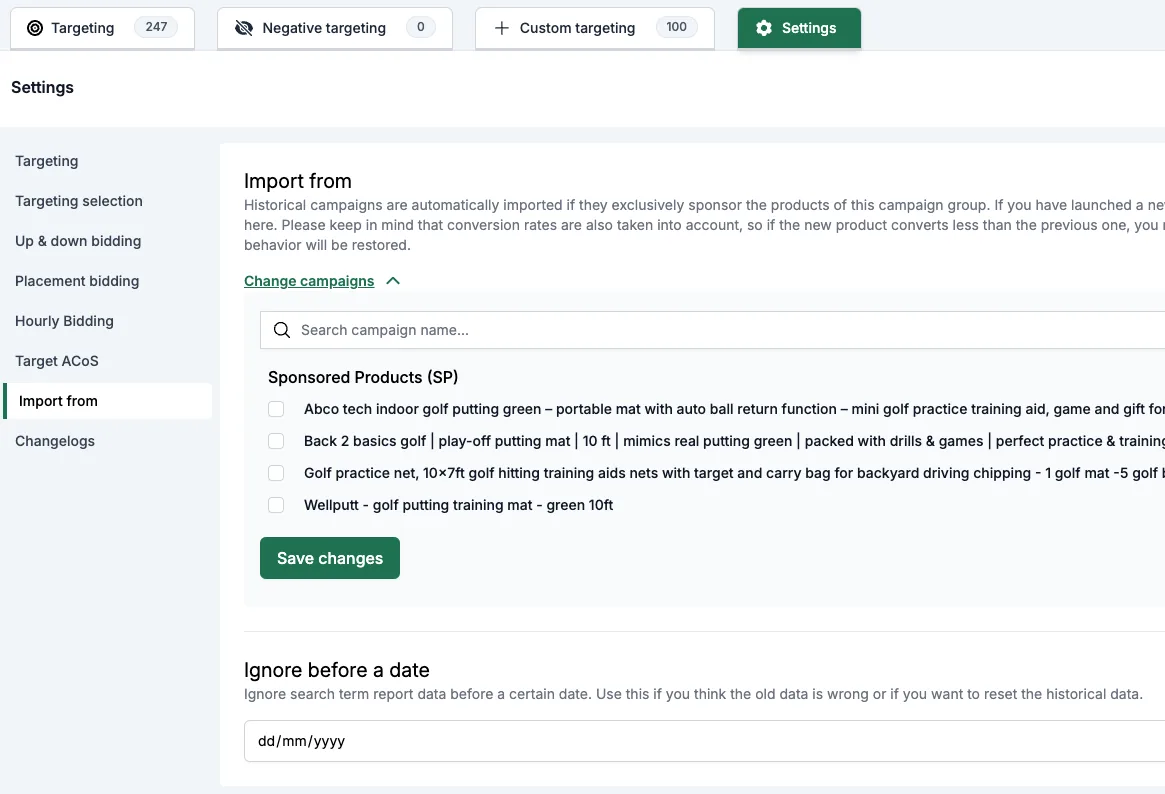The height and width of the screenshot is (794, 1165).
Task: Click the Search campaign name field
Action: (713, 330)
